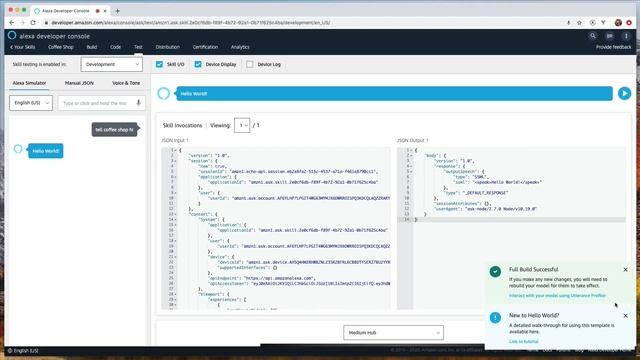Image resolution: width=640 pixels, height=360 pixels.
Task: Select the Test tab
Action: (138, 47)
